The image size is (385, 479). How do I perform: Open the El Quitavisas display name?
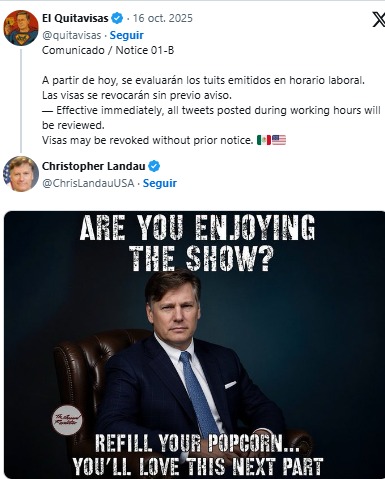[x=75, y=18]
